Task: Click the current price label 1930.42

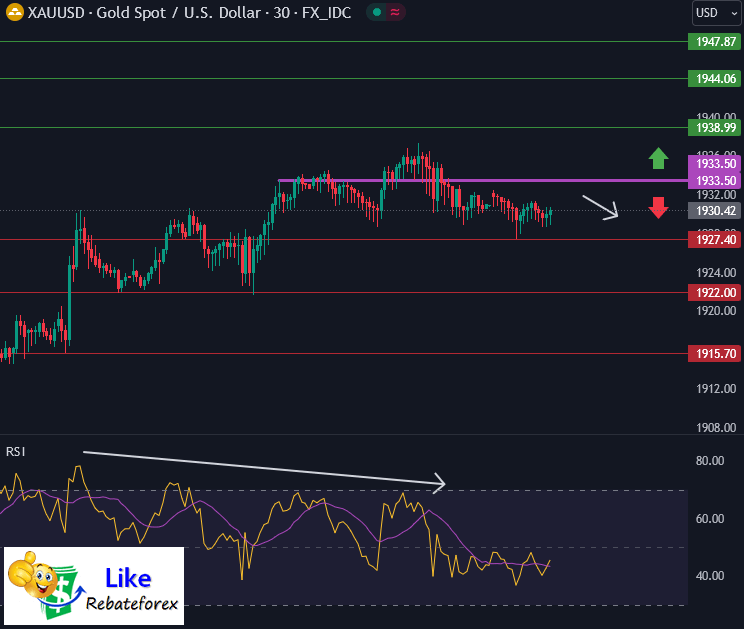Action: (715, 211)
